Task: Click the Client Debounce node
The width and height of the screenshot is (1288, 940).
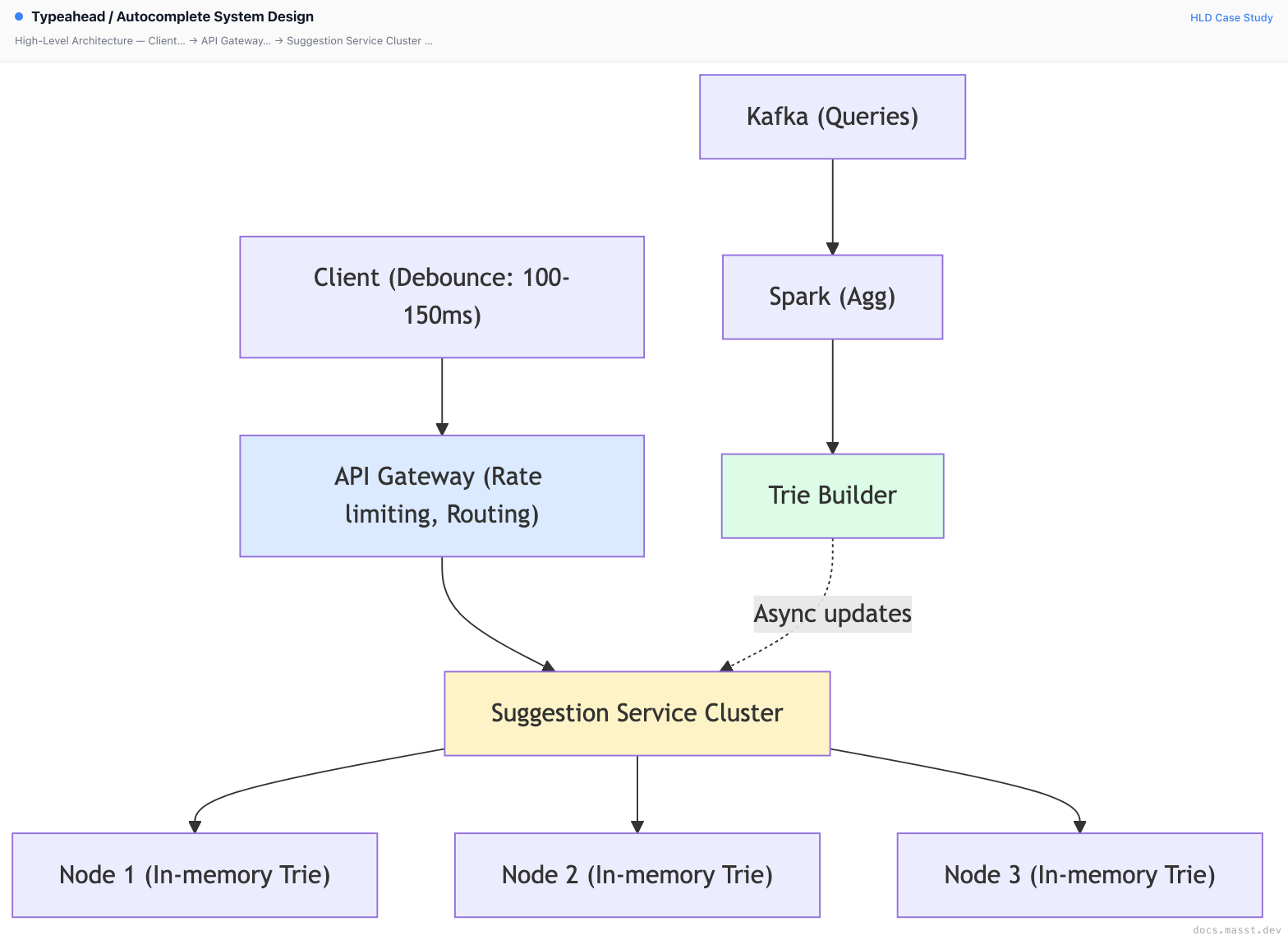Action: tap(442, 297)
